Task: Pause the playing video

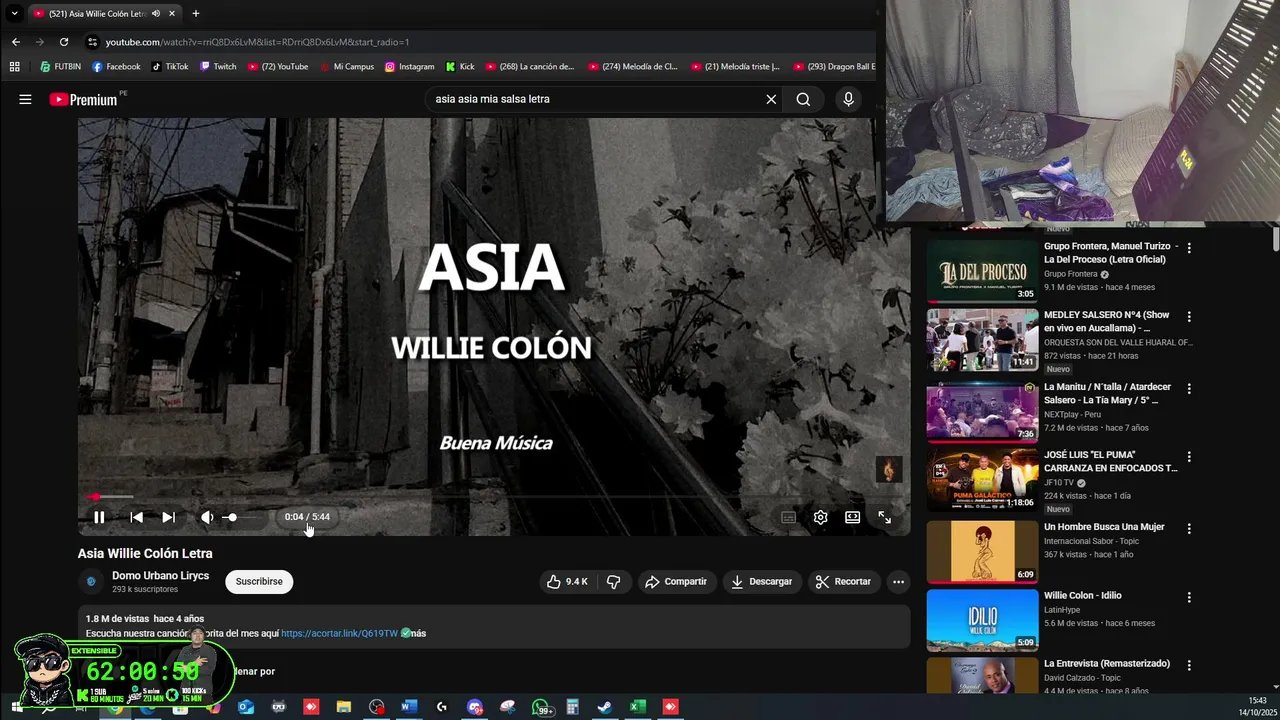Action: point(99,517)
